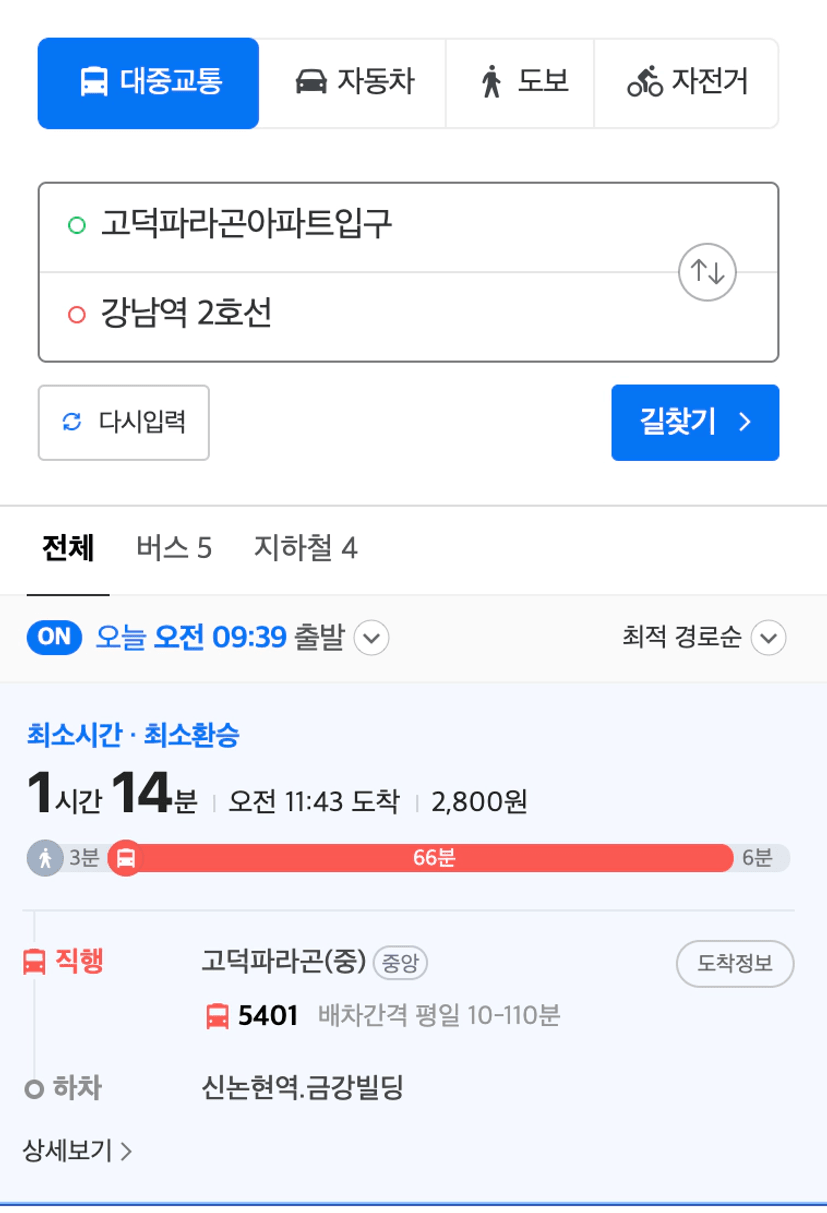Open 도착정보 arrival info button
This screenshot has width=827, height=1213.
735,964
